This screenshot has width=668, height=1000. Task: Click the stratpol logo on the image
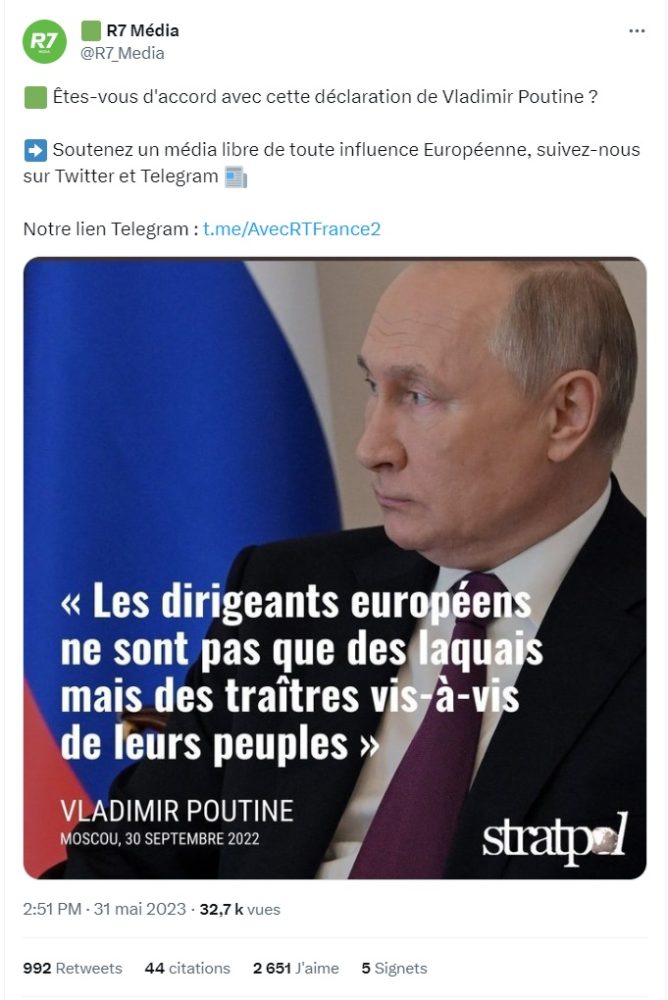pos(555,837)
